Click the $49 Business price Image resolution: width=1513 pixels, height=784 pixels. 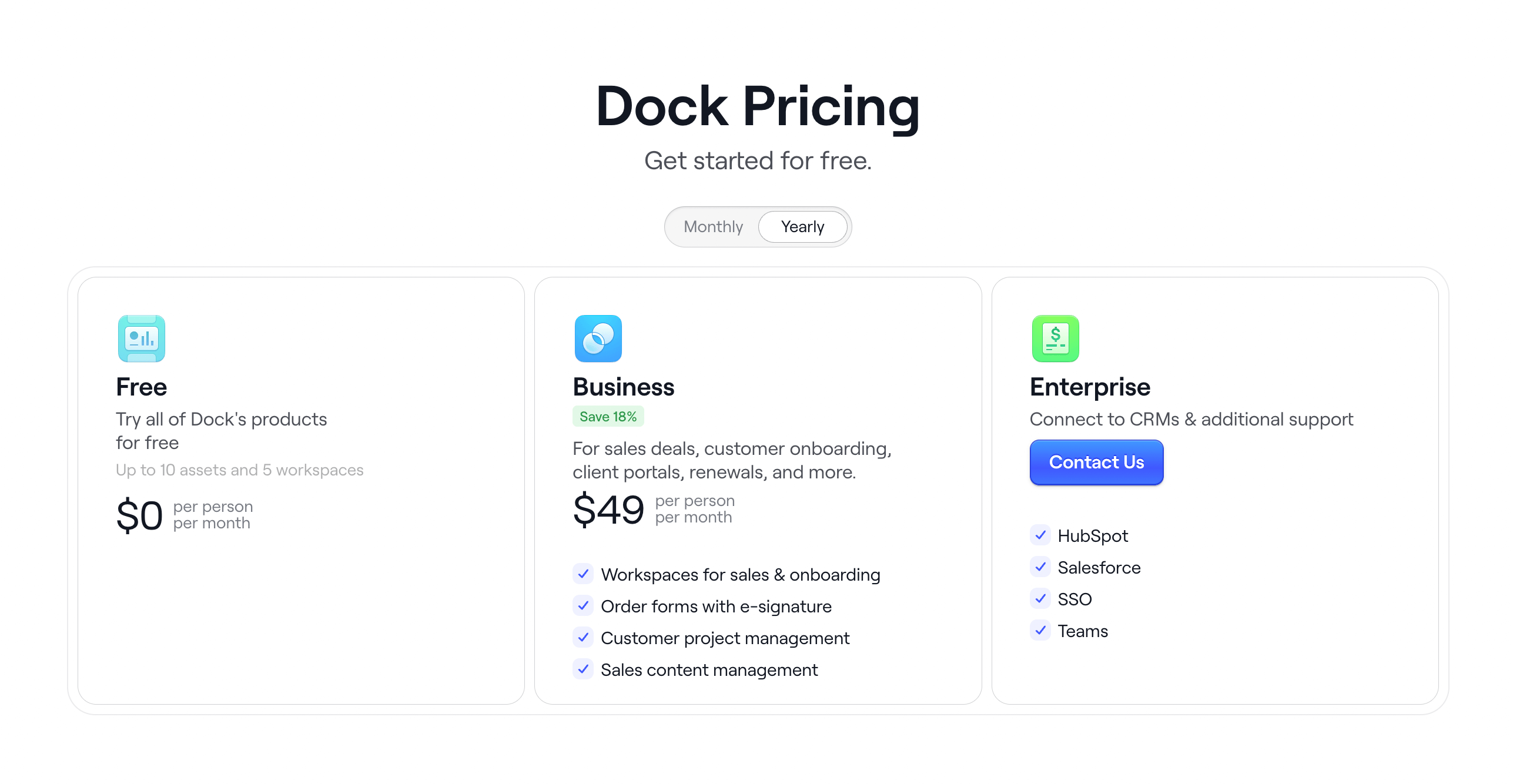[x=608, y=510]
